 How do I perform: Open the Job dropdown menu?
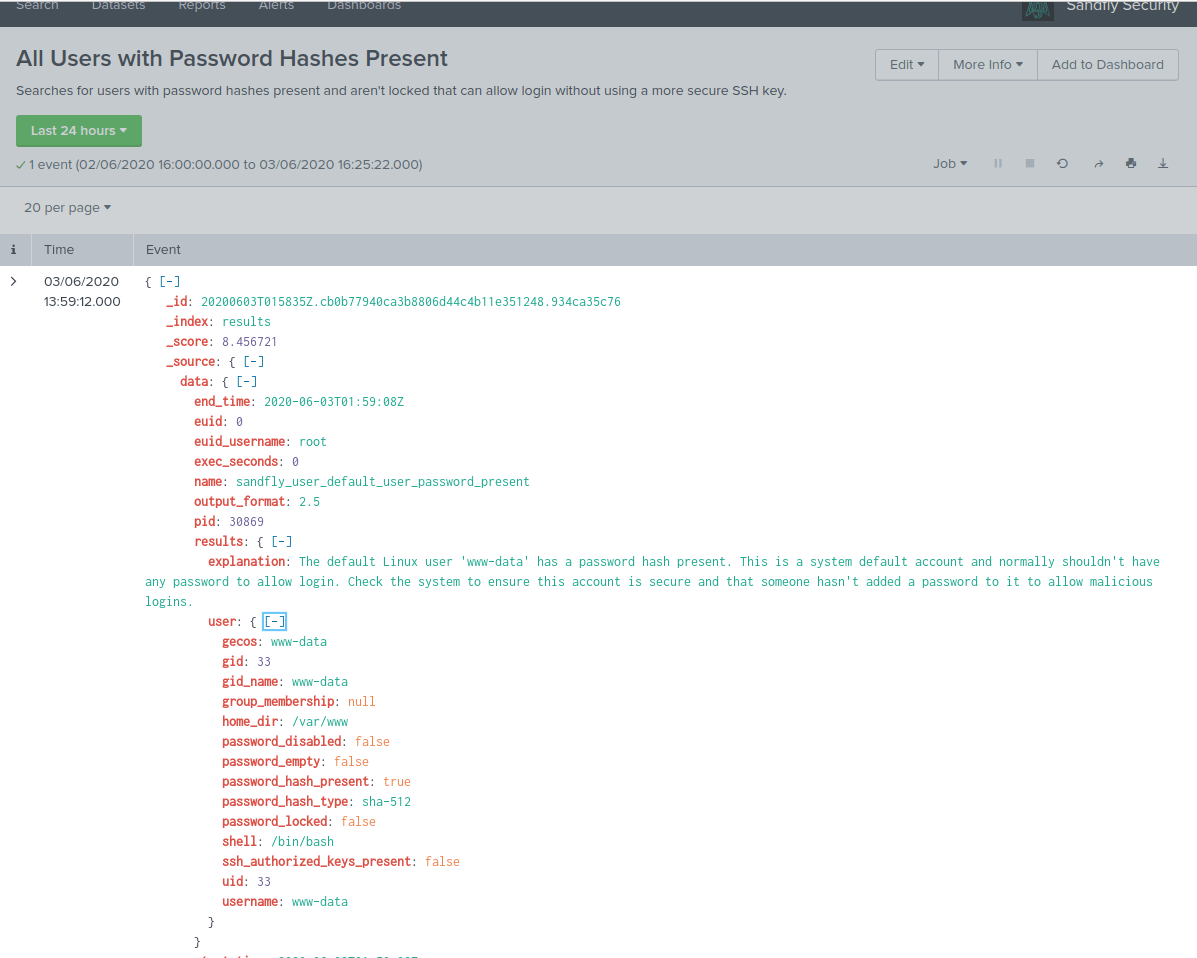950,163
